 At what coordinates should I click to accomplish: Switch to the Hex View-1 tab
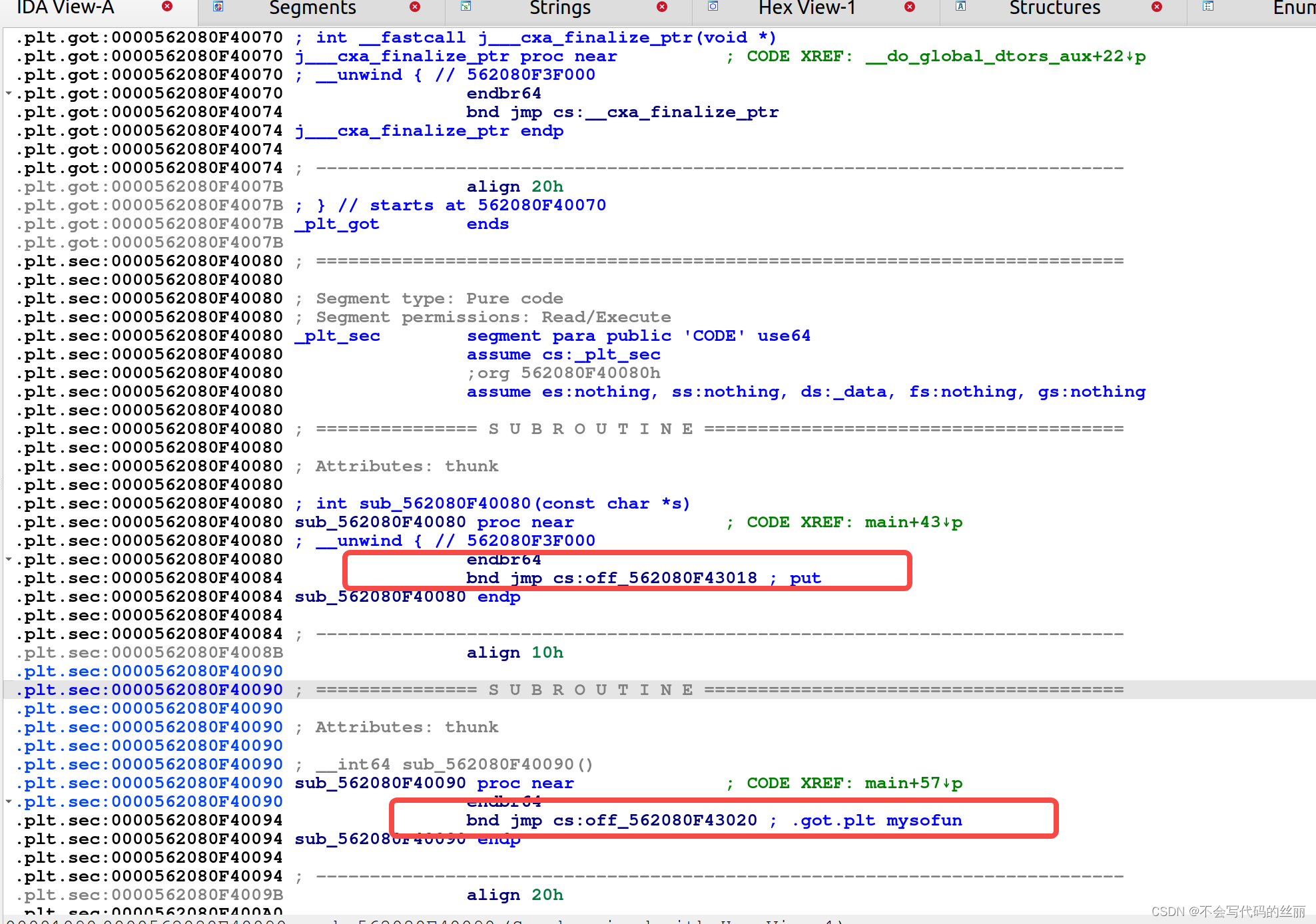pyautogui.click(x=806, y=9)
